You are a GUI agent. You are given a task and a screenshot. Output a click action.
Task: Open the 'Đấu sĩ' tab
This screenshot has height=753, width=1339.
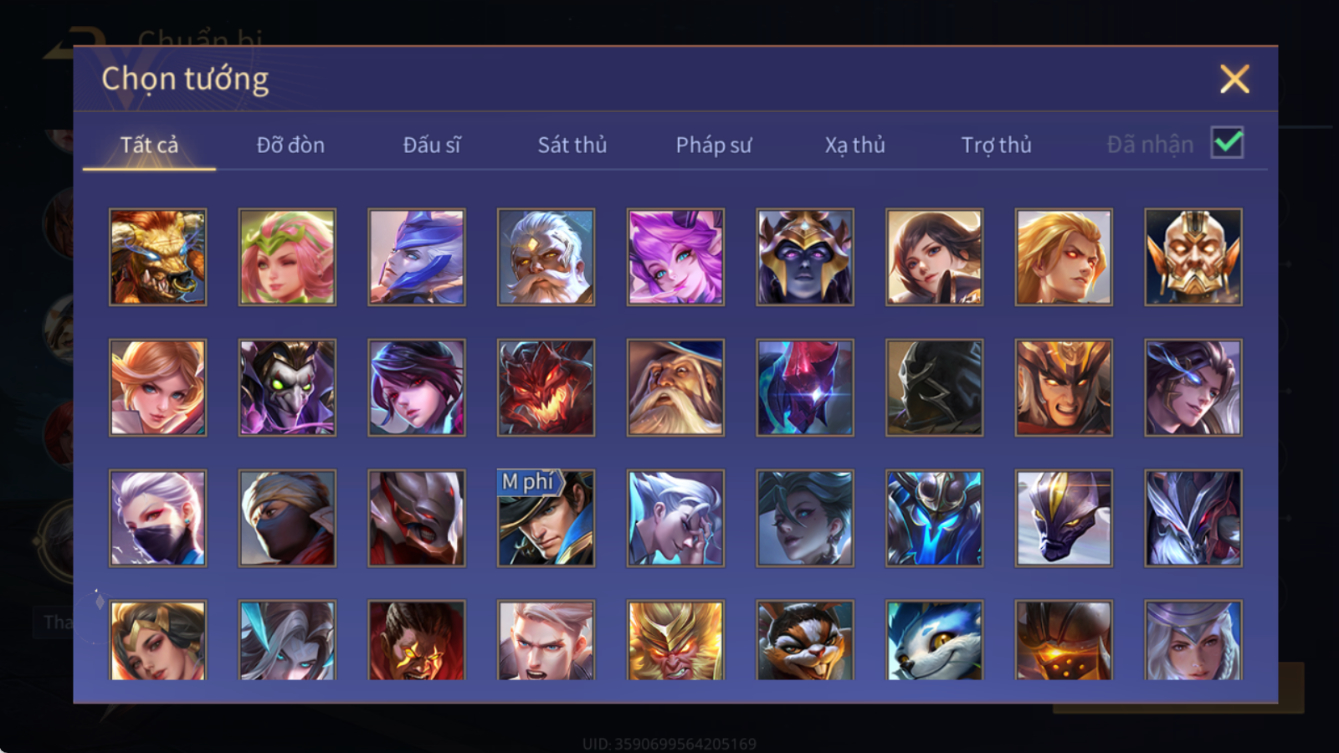point(431,145)
